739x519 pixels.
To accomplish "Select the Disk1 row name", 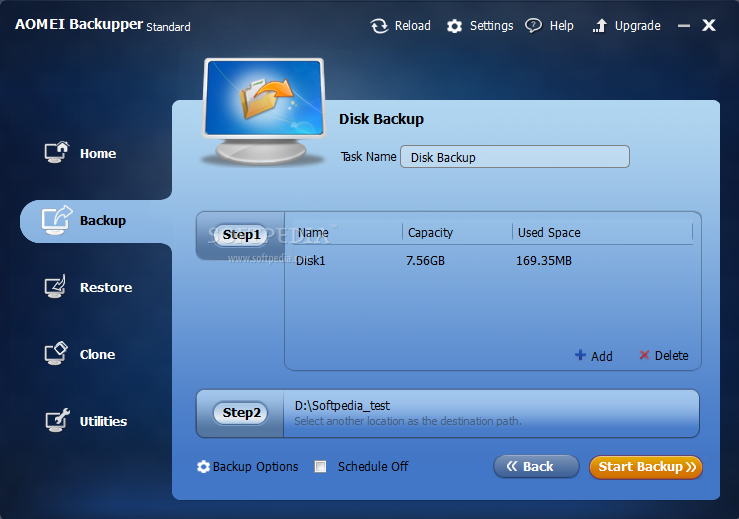I will (x=311, y=261).
